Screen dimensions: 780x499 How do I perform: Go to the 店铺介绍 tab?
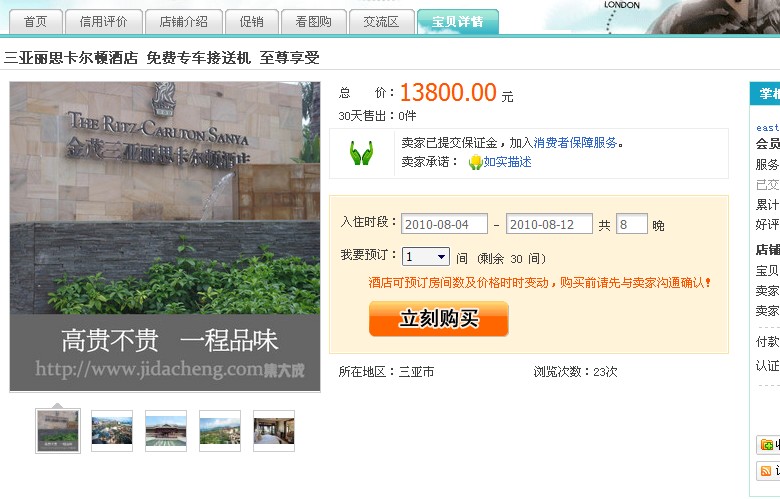click(183, 21)
